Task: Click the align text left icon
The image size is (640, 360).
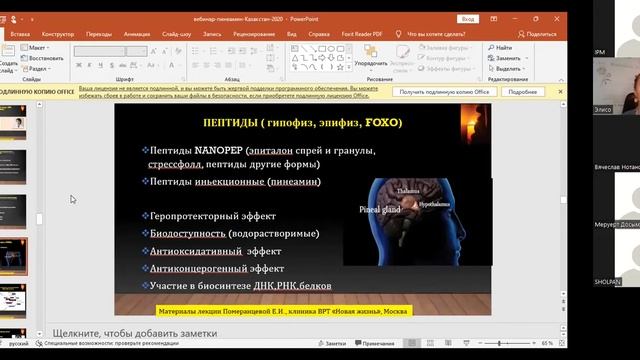Action: (x=195, y=65)
